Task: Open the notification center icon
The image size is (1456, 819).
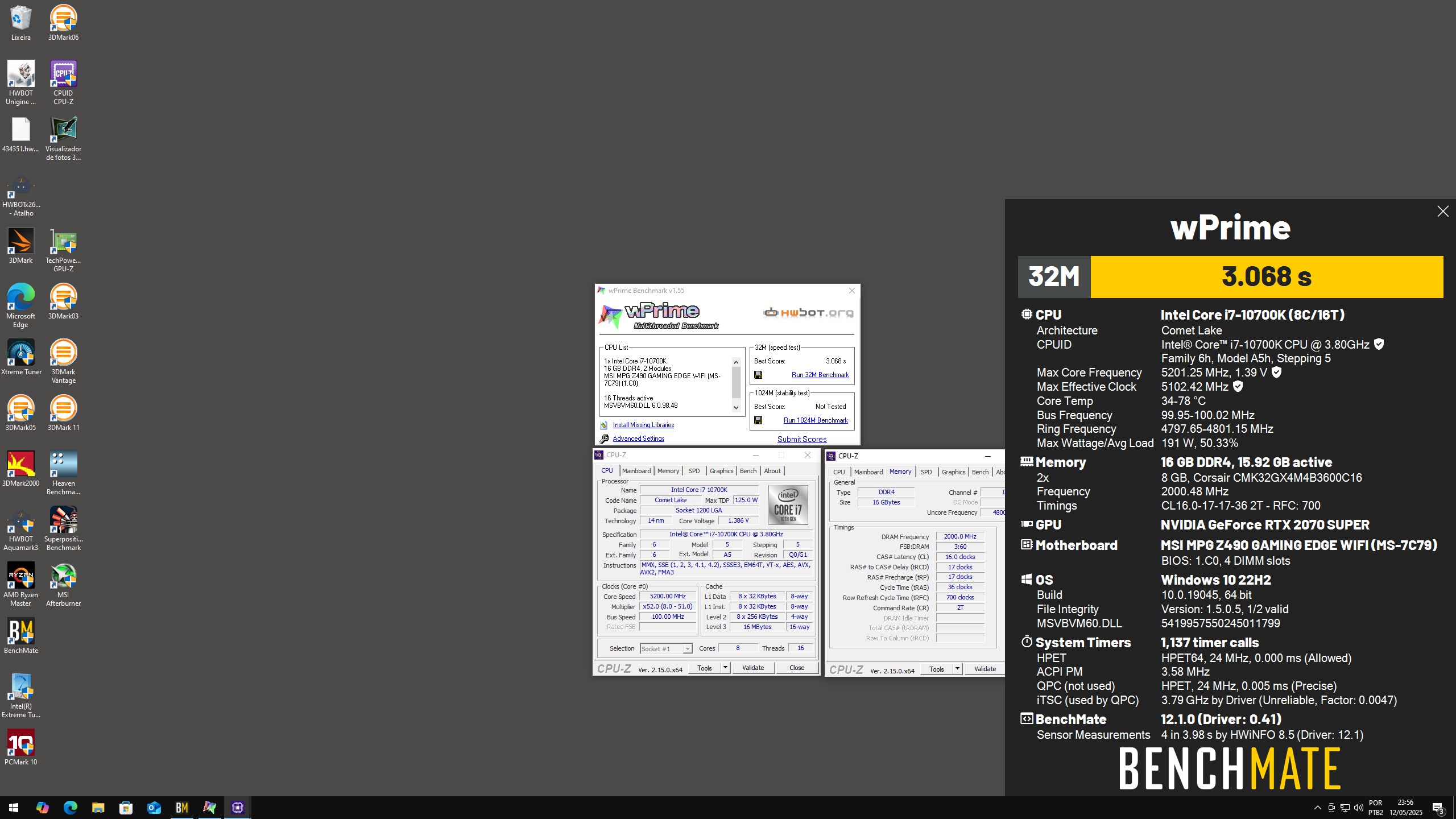Action: (x=1438, y=808)
